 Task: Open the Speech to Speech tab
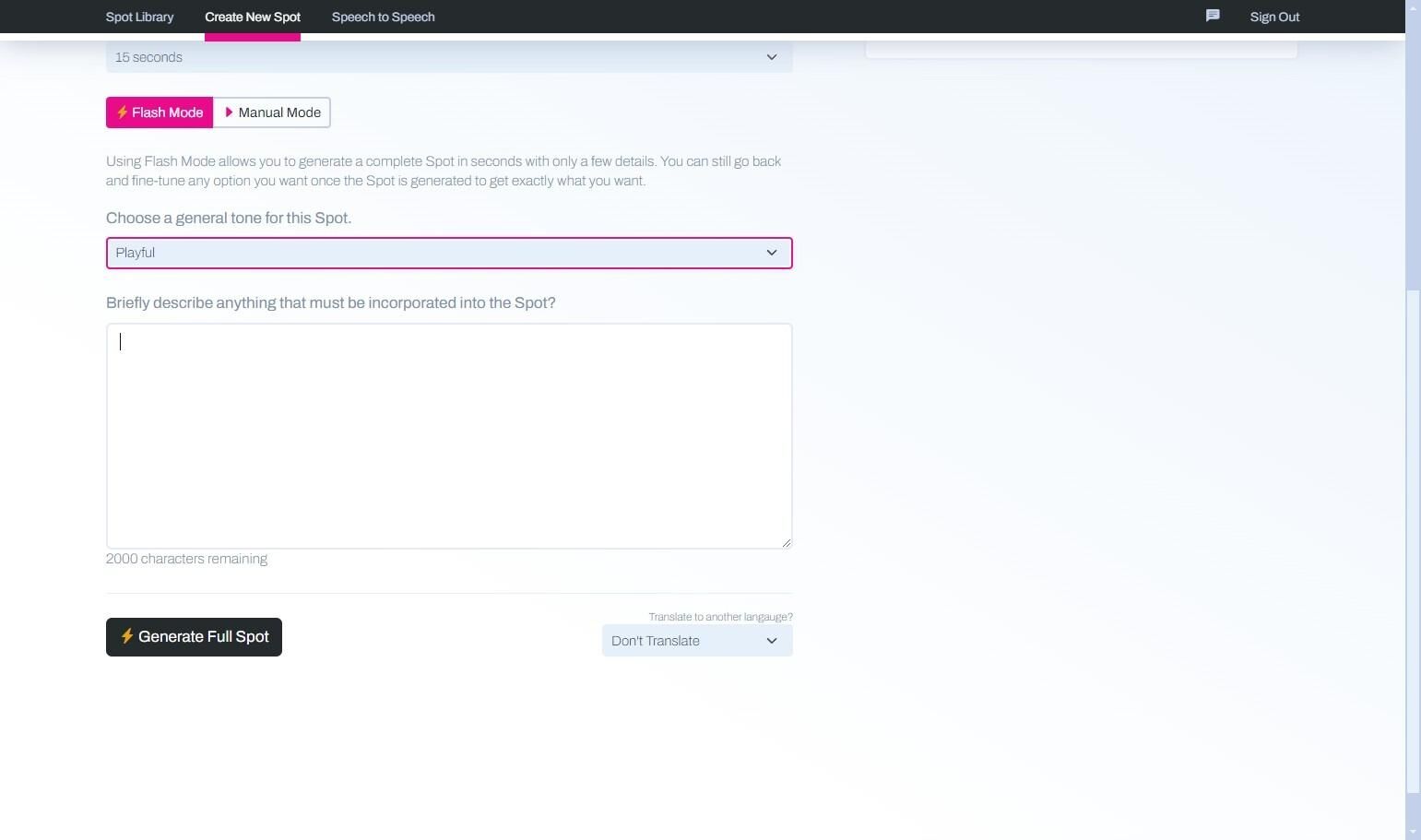[x=383, y=17]
